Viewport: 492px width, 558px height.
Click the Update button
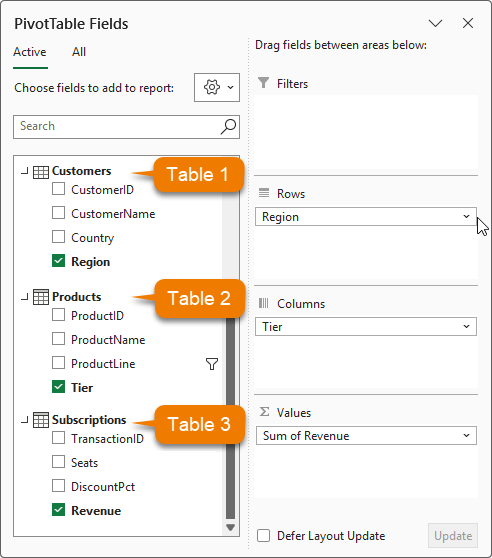453,536
